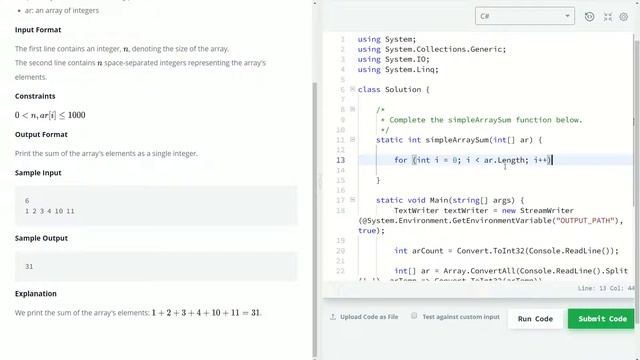
Task: Click 'using System.Collections.Generic;' line
Action: [x=431, y=49]
